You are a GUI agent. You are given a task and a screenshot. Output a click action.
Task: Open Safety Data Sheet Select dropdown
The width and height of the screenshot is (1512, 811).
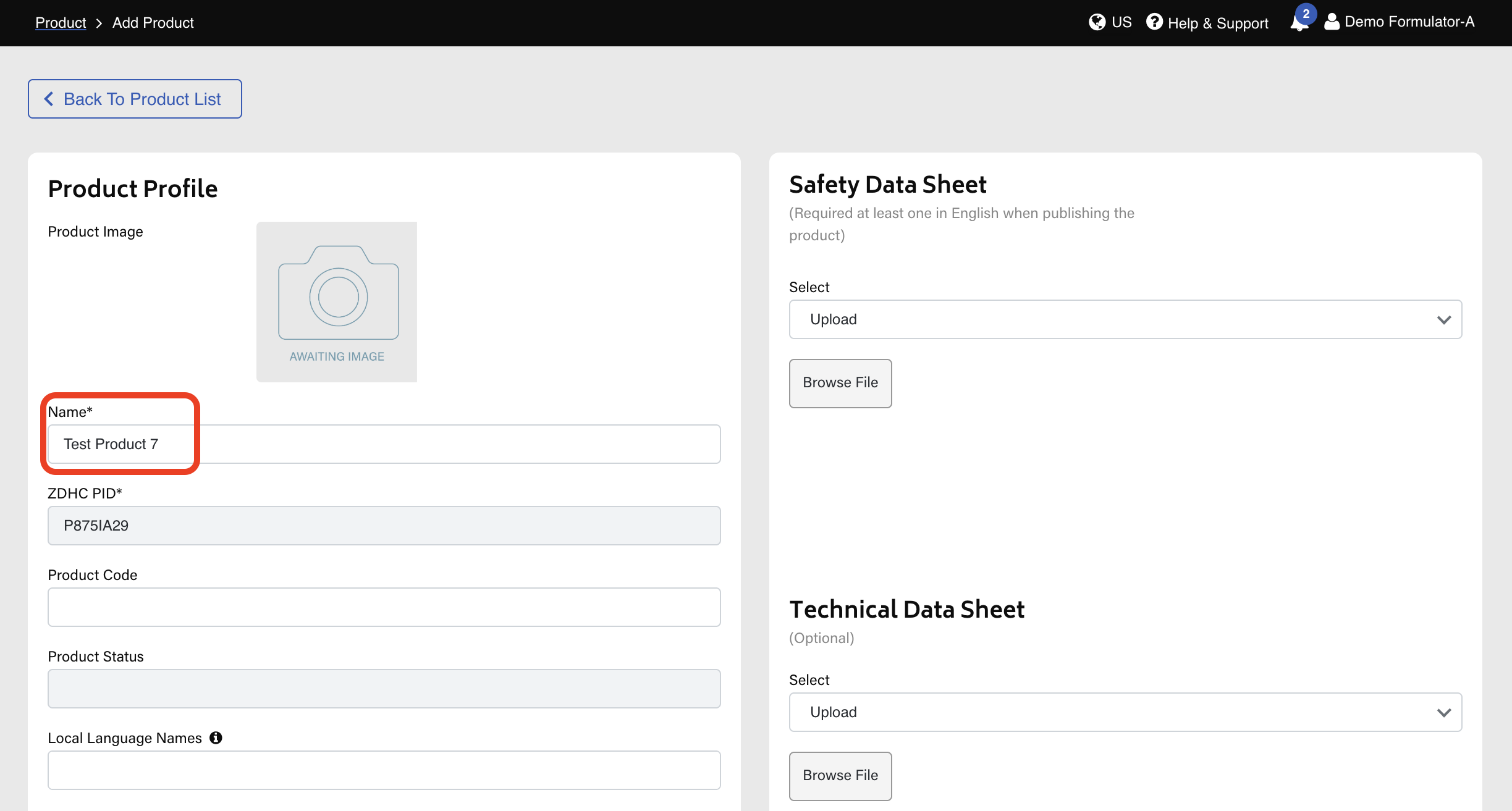(x=1125, y=319)
